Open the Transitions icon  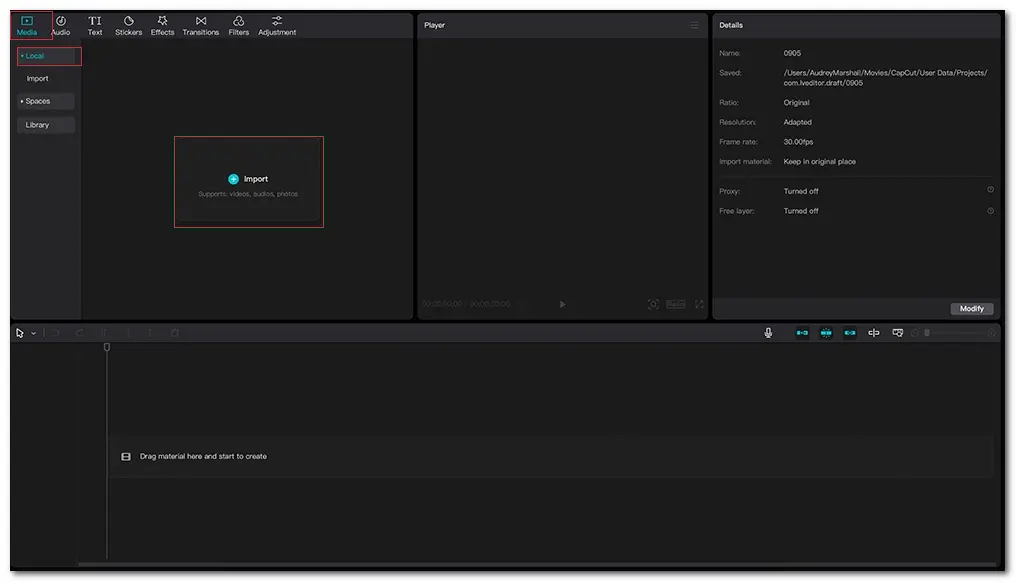coord(200,25)
